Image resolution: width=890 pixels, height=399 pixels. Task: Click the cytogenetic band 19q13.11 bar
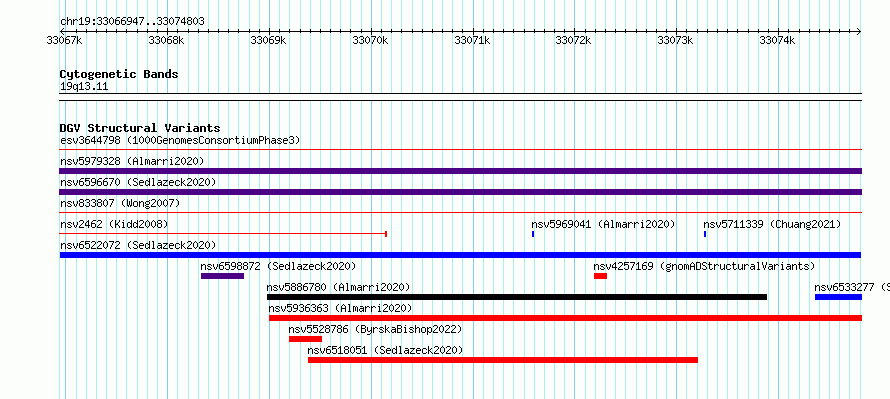[x=460, y=97]
